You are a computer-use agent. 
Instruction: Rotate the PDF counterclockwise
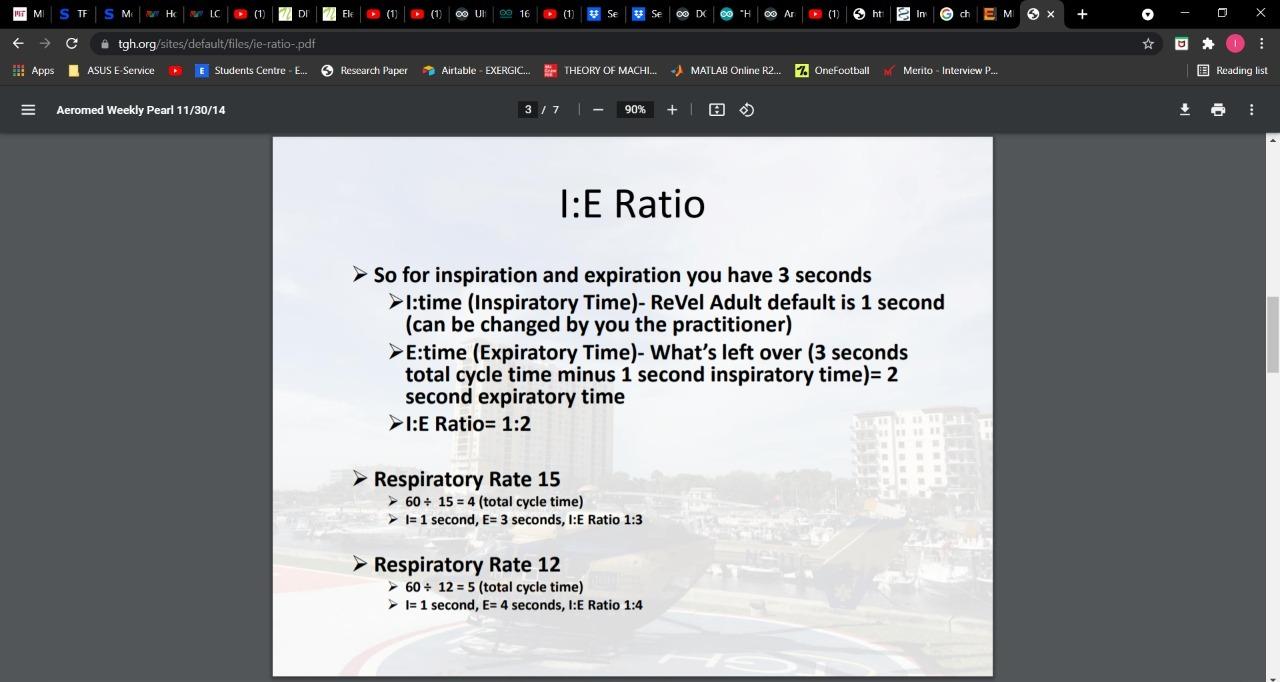tap(747, 110)
